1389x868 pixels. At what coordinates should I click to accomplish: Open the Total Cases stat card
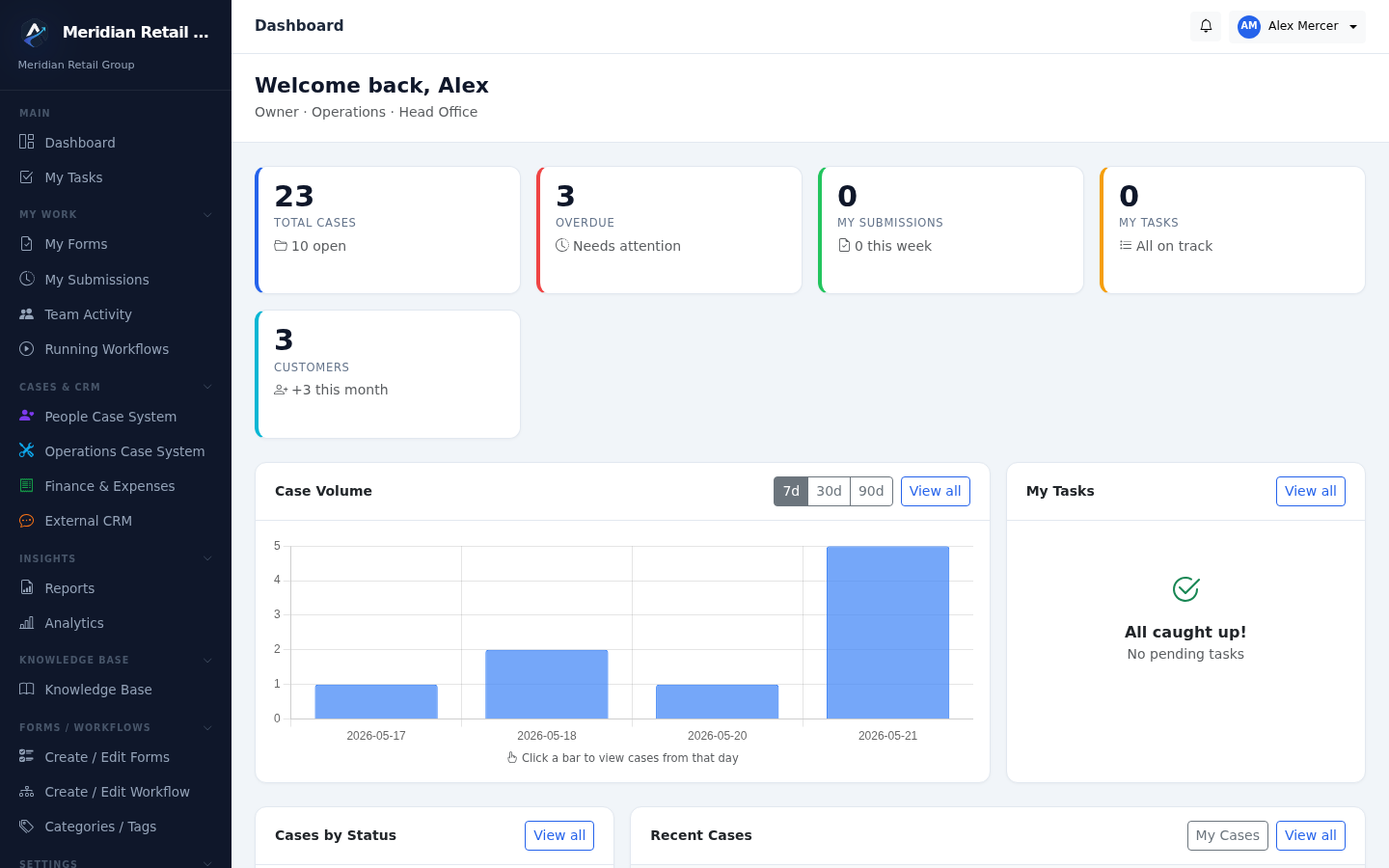[x=388, y=230]
